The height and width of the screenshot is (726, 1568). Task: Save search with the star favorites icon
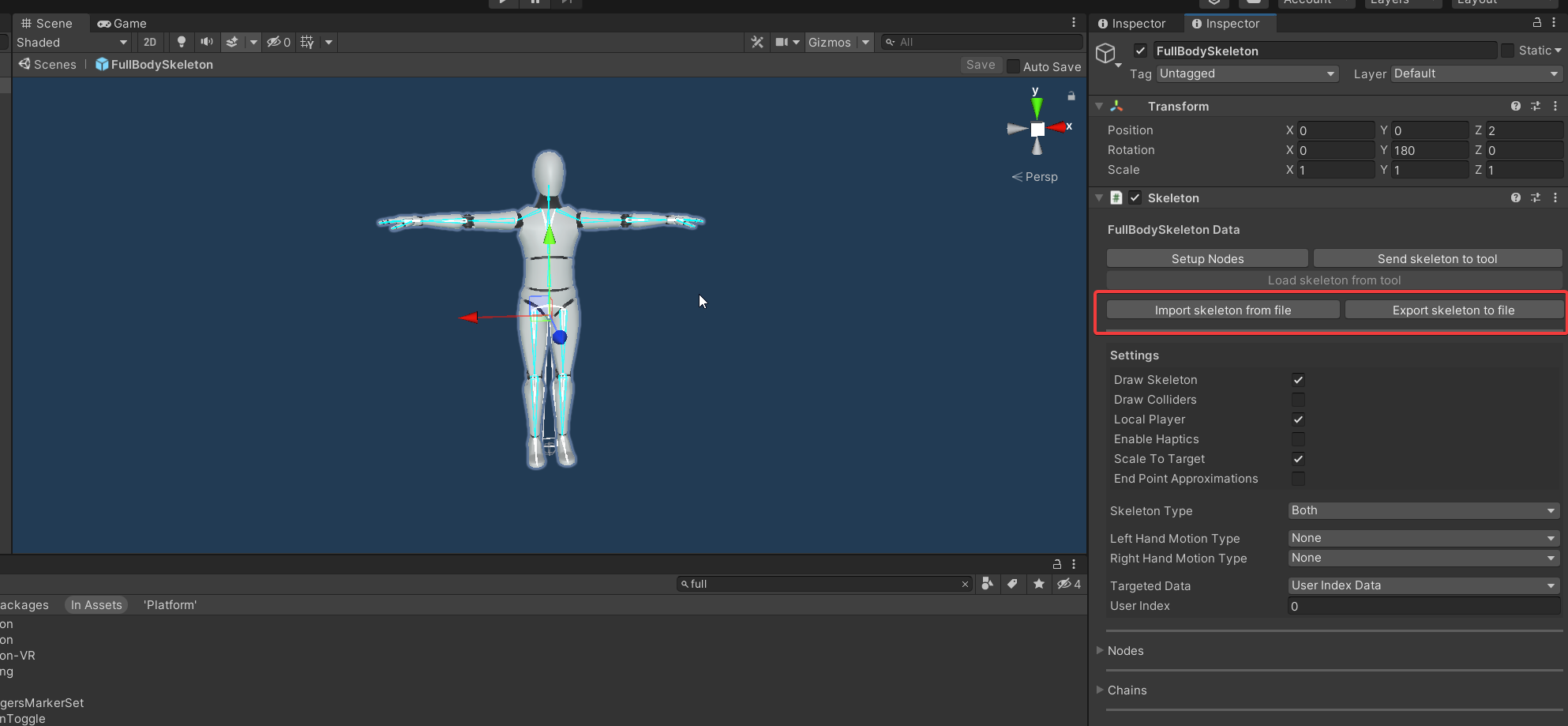coord(1039,584)
